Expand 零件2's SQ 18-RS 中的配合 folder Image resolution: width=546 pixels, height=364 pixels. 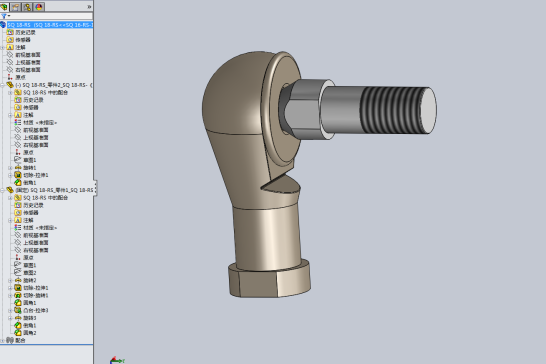point(10,93)
